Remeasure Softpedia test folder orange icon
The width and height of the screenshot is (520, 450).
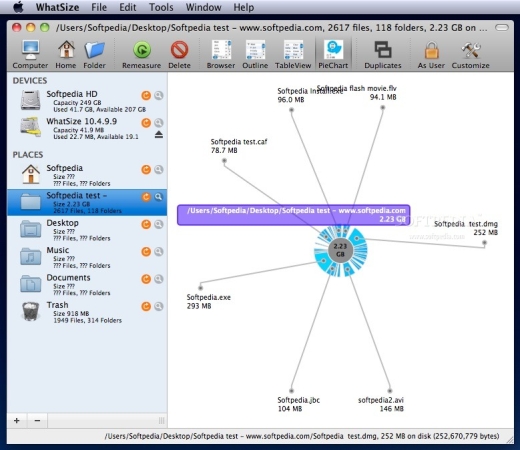coord(146,197)
